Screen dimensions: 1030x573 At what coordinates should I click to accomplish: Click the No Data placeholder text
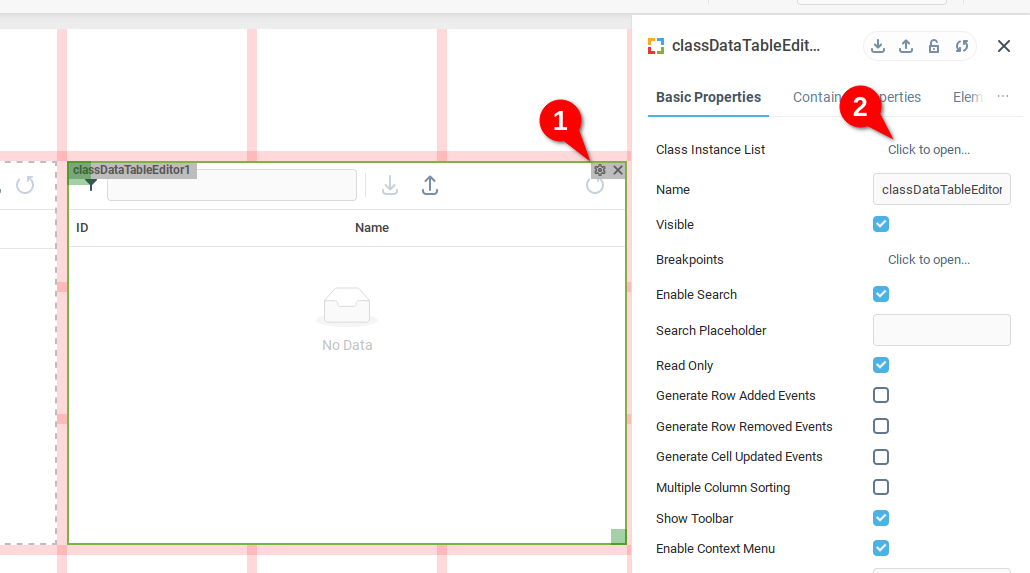tap(347, 345)
